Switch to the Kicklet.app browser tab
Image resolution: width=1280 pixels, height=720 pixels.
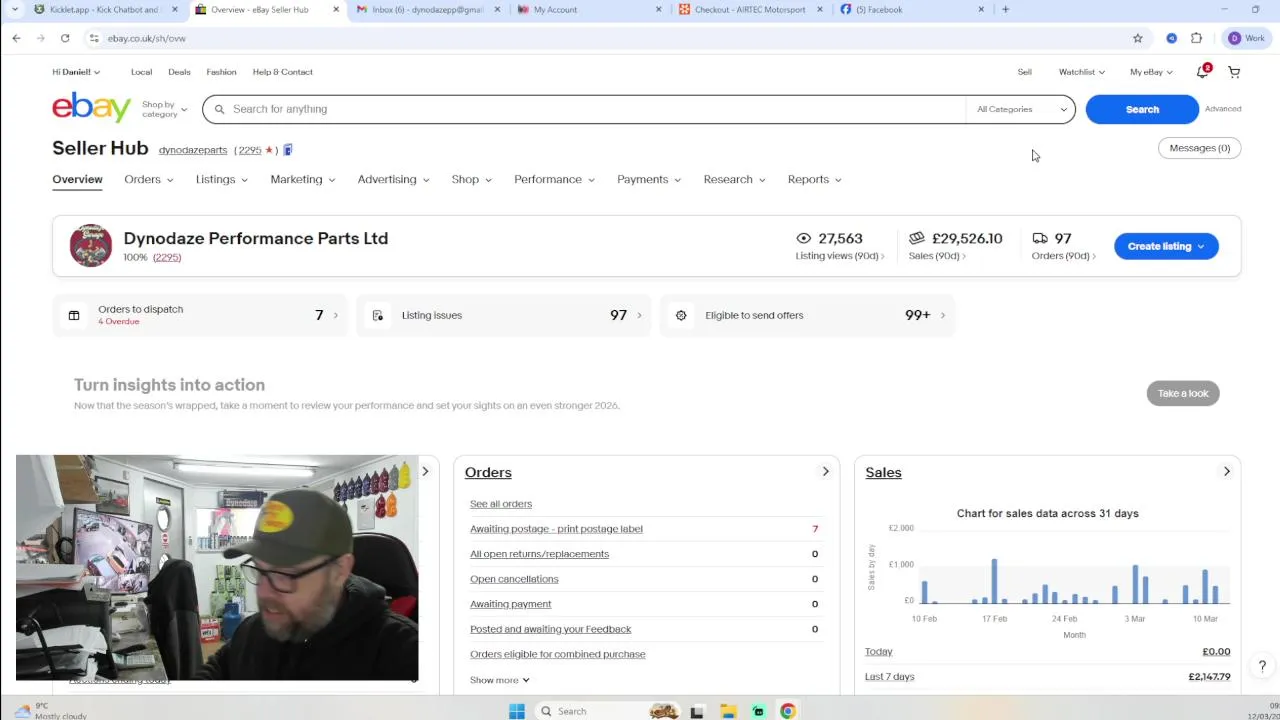pyautogui.click(x=105, y=9)
